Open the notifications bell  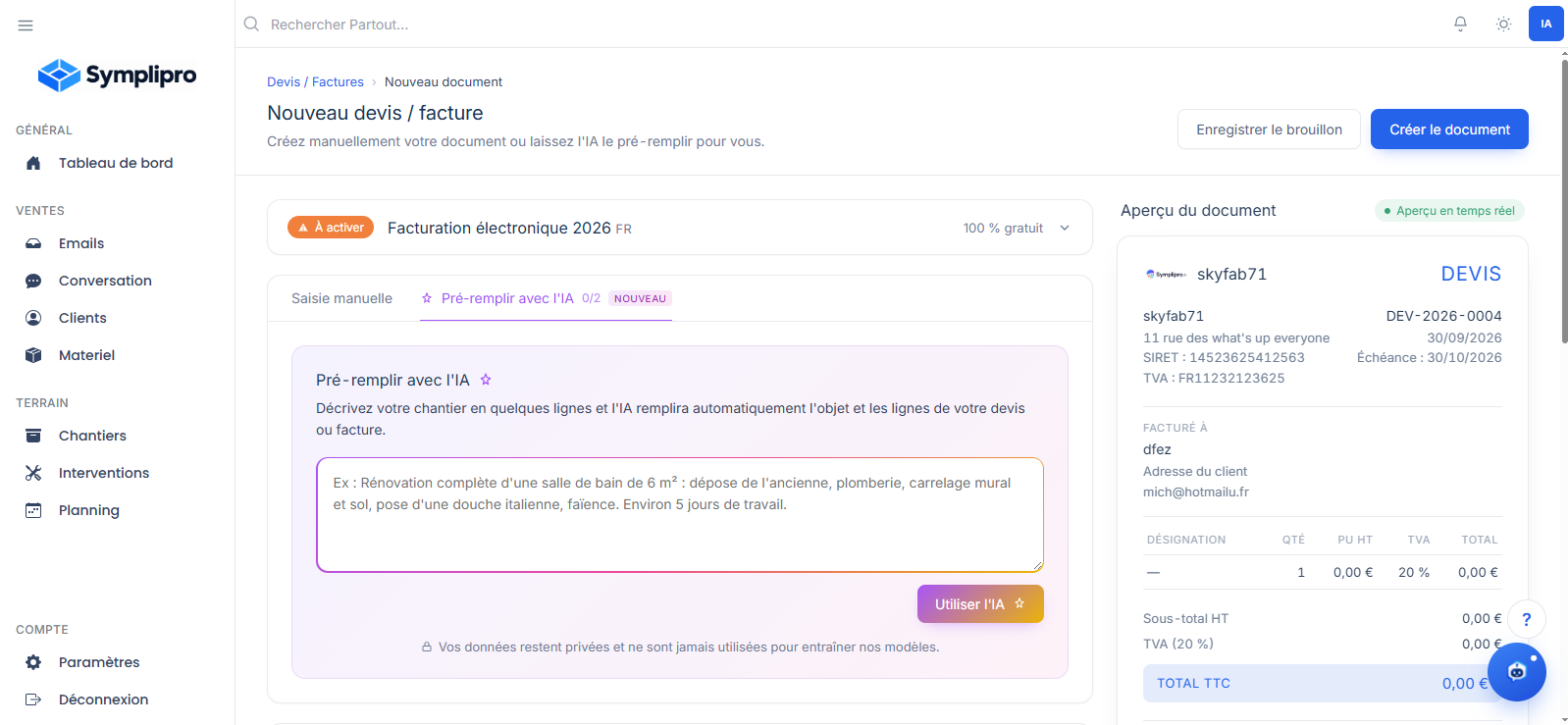tap(1460, 24)
